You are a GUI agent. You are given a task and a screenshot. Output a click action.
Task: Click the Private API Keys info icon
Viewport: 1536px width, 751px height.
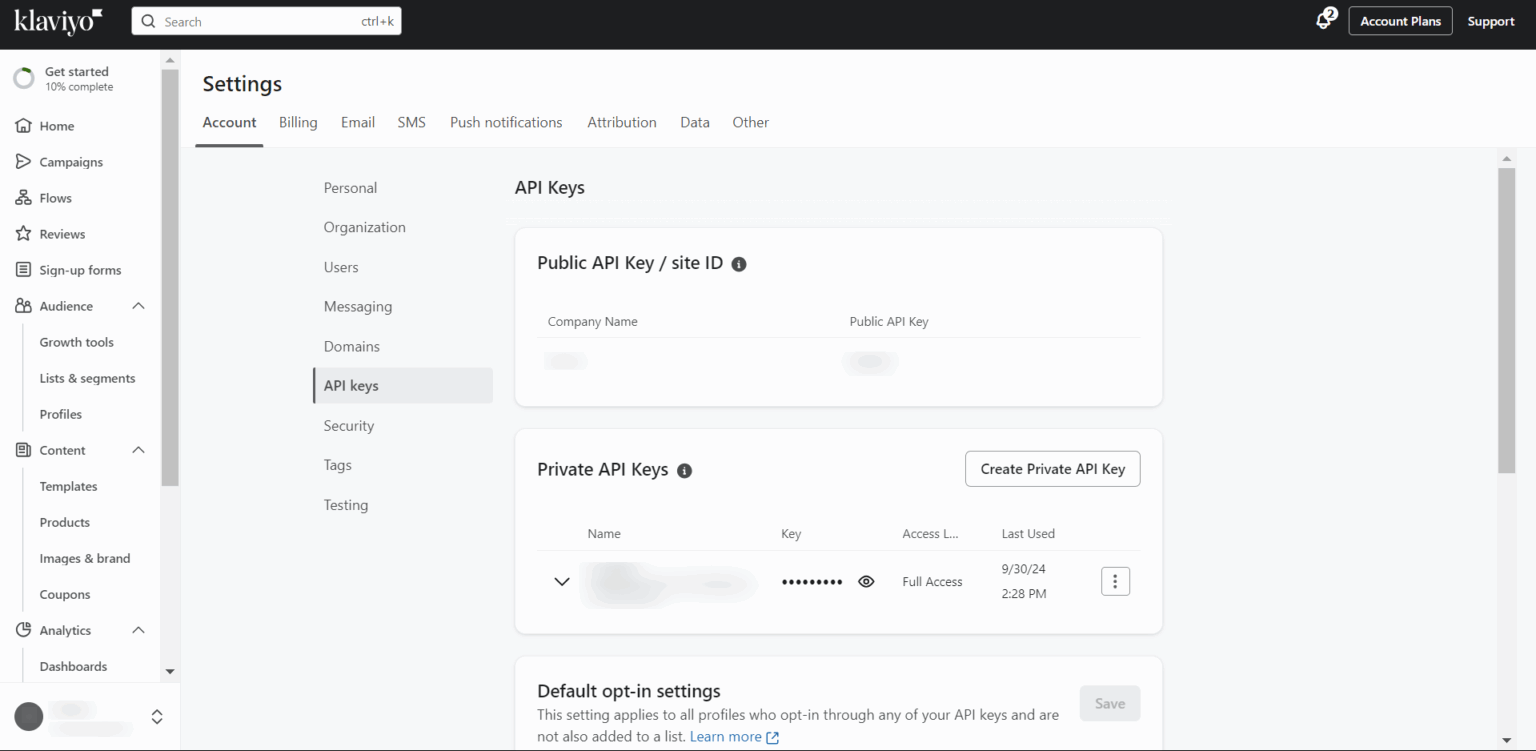pyautogui.click(x=685, y=471)
